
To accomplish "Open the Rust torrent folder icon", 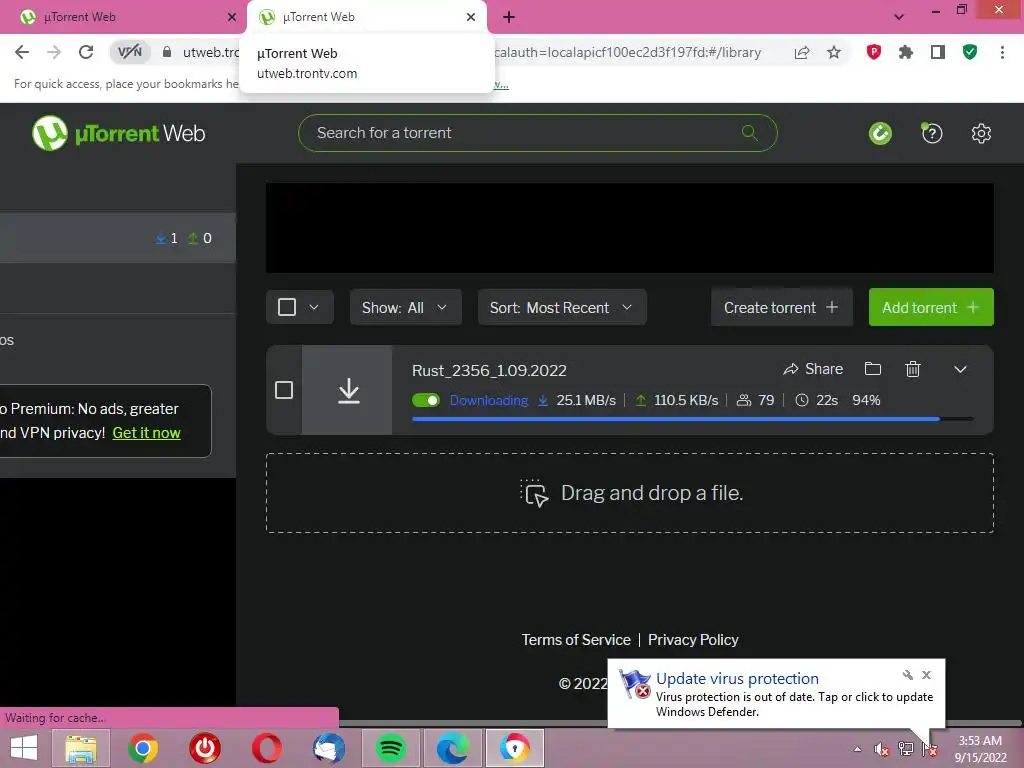I will [x=872, y=369].
